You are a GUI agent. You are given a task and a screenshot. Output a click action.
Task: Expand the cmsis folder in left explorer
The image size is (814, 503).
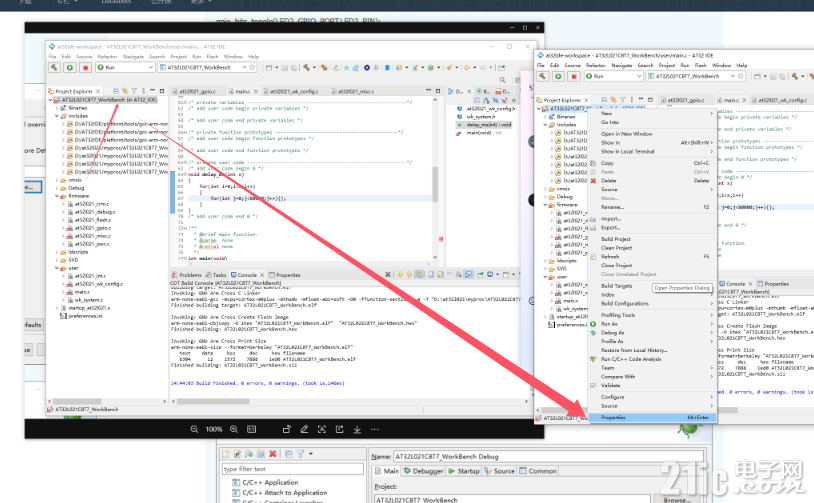pyautogui.click(x=57, y=180)
